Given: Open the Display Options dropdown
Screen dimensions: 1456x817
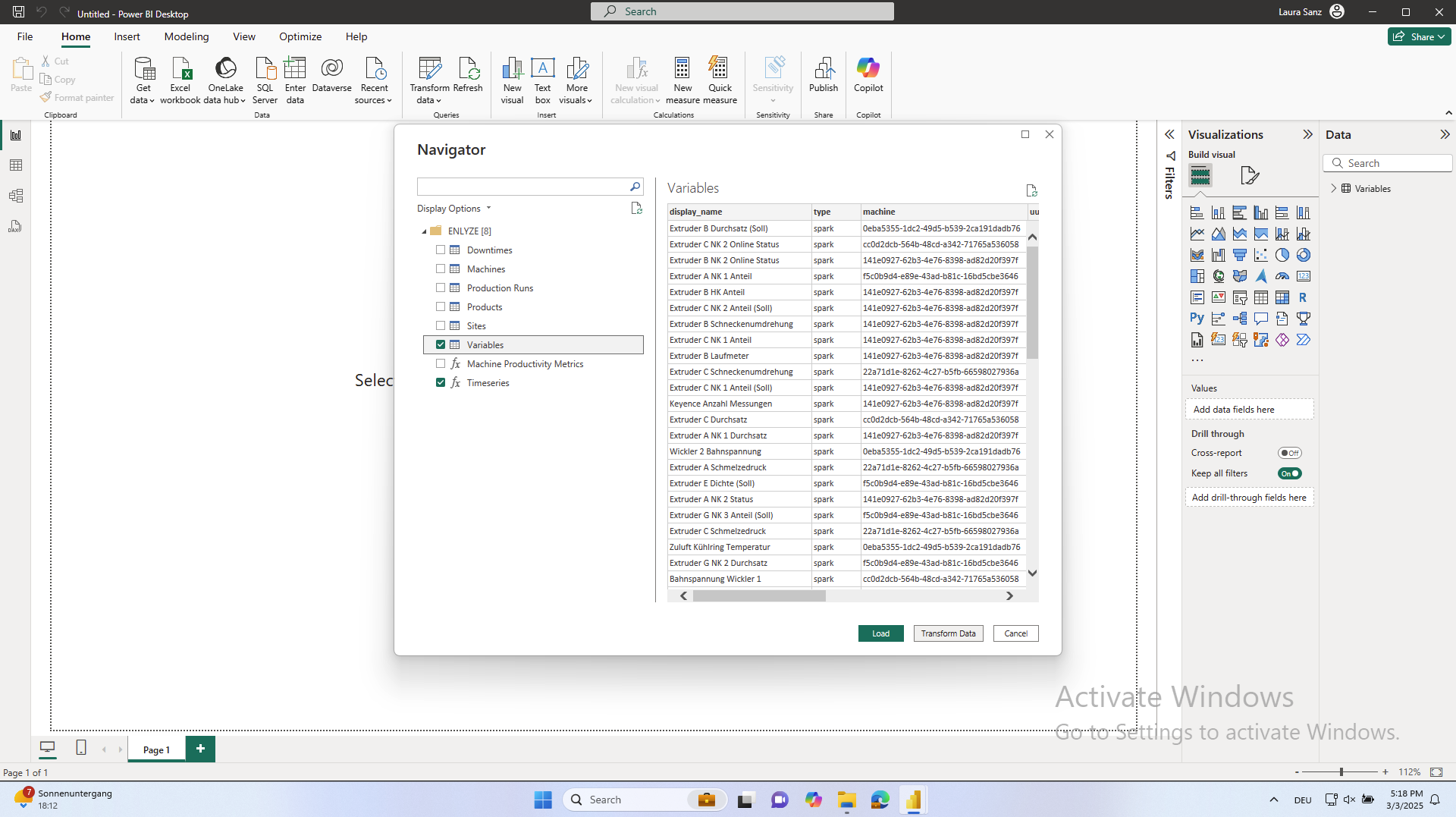Looking at the screenshot, I should [453, 209].
